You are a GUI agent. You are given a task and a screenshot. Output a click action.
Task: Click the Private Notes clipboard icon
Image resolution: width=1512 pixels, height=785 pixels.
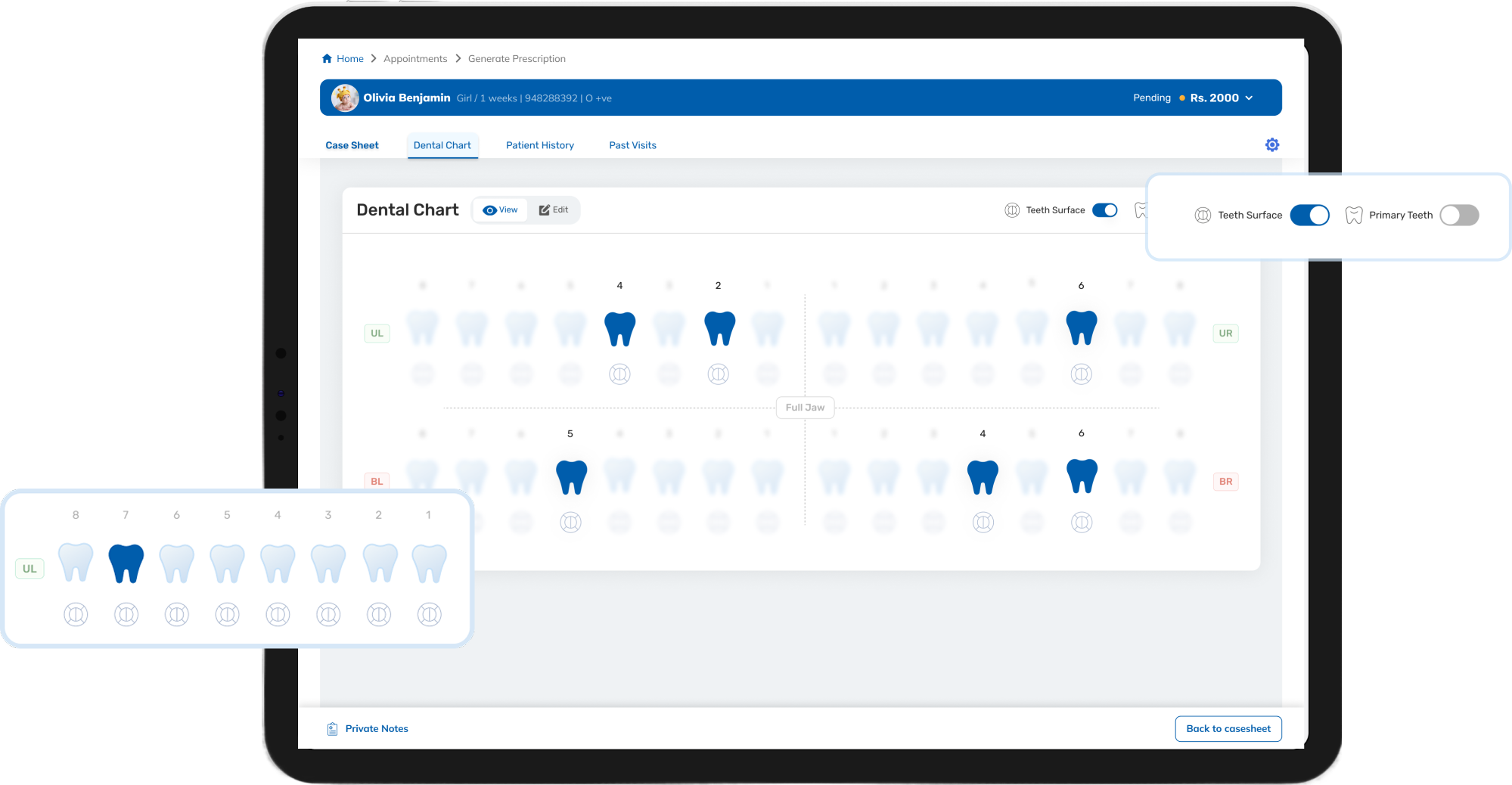(x=332, y=728)
